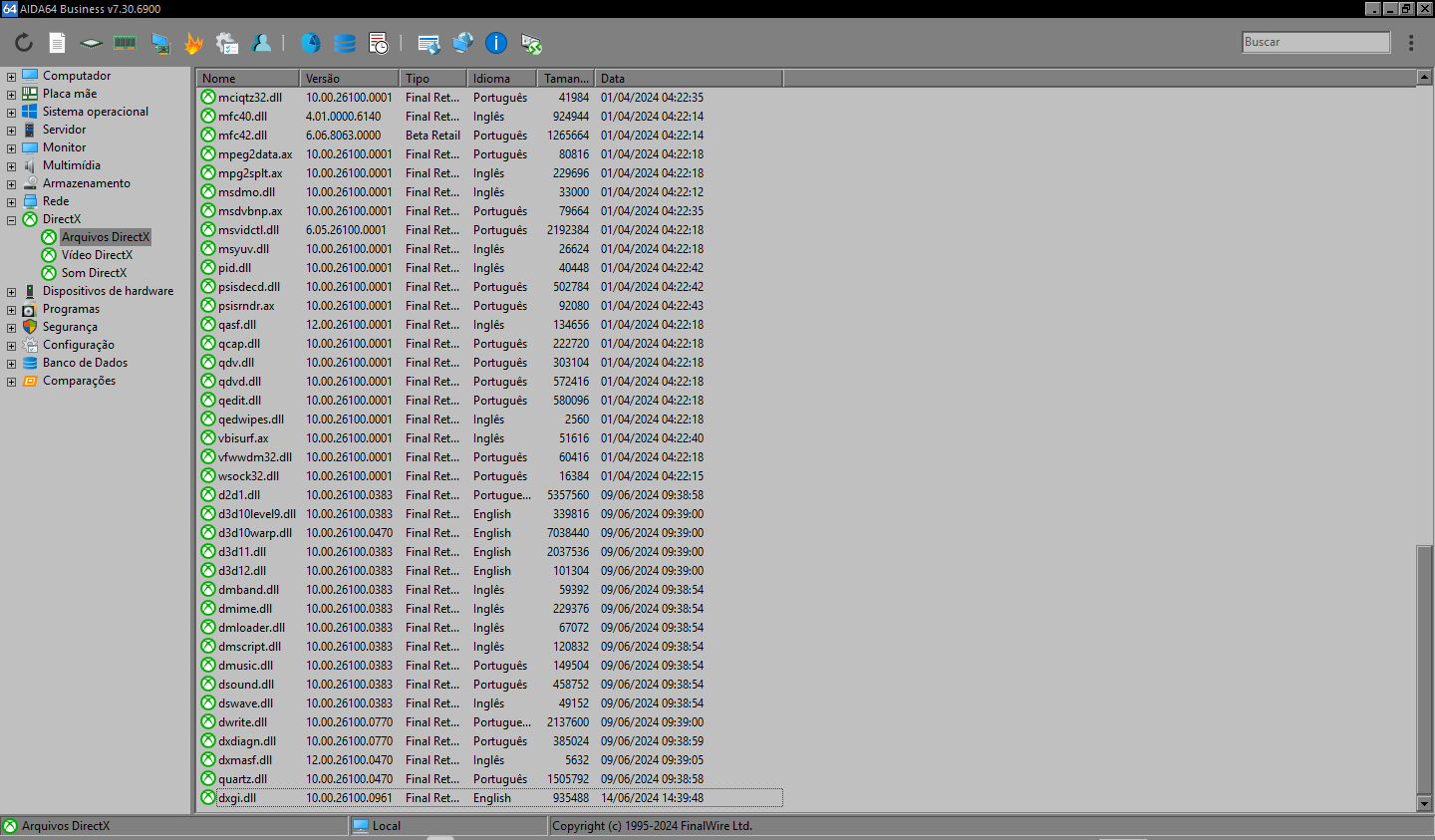The width and height of the screenshot is (1435, 840).
Task: Sort list by Idioma column header
Action: (502, 79)
